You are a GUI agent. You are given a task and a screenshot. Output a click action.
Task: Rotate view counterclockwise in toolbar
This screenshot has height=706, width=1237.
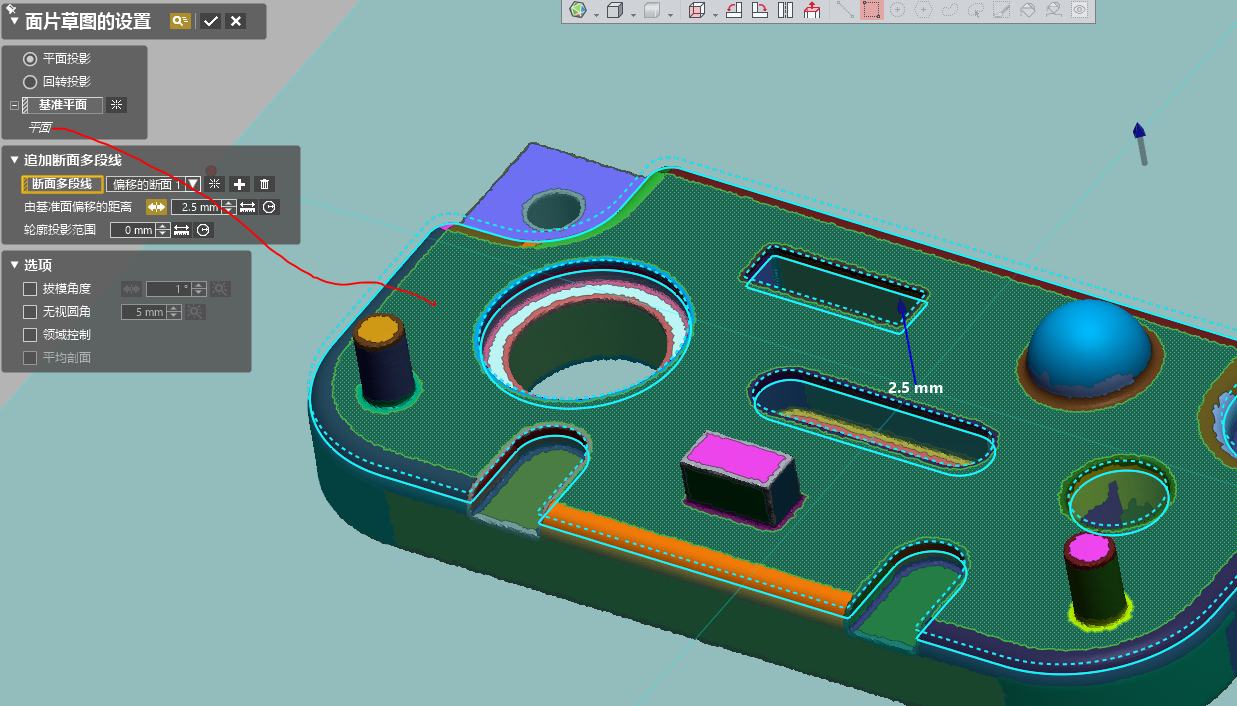pyautogui.click(x=733, y=10)
